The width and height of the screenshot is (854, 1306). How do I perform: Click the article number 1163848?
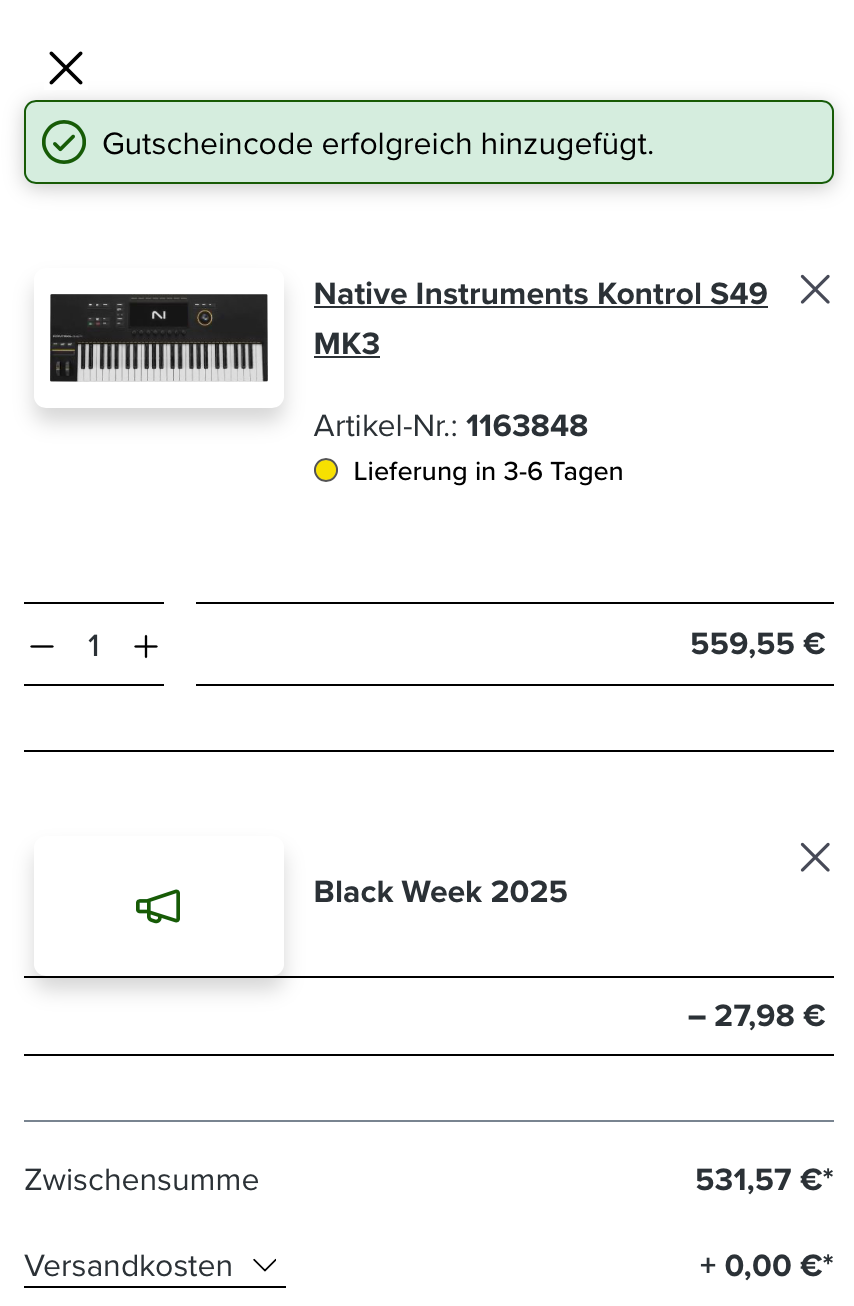click(527, 427)
